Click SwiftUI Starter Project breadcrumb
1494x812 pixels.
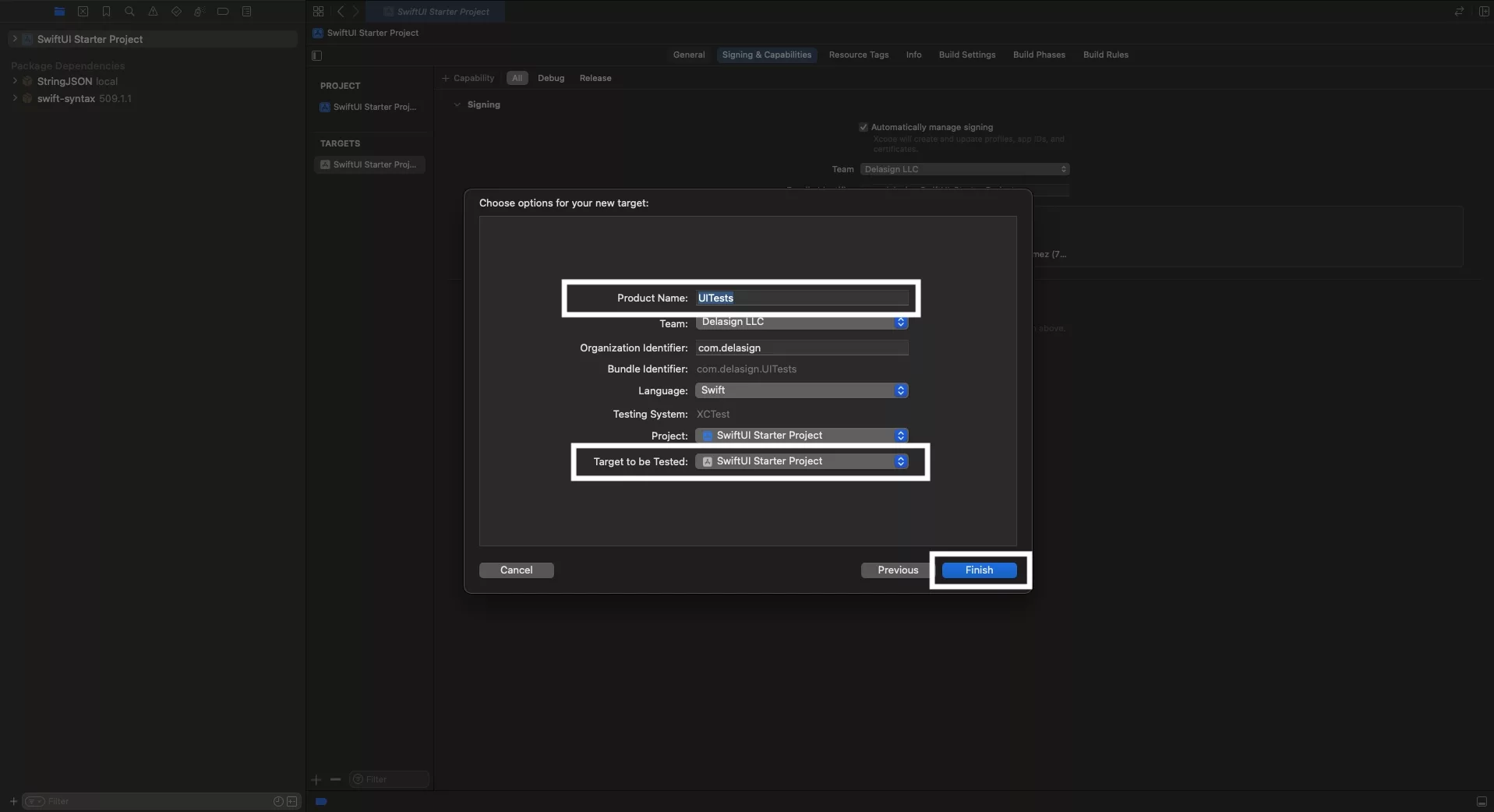click(366, 33)
